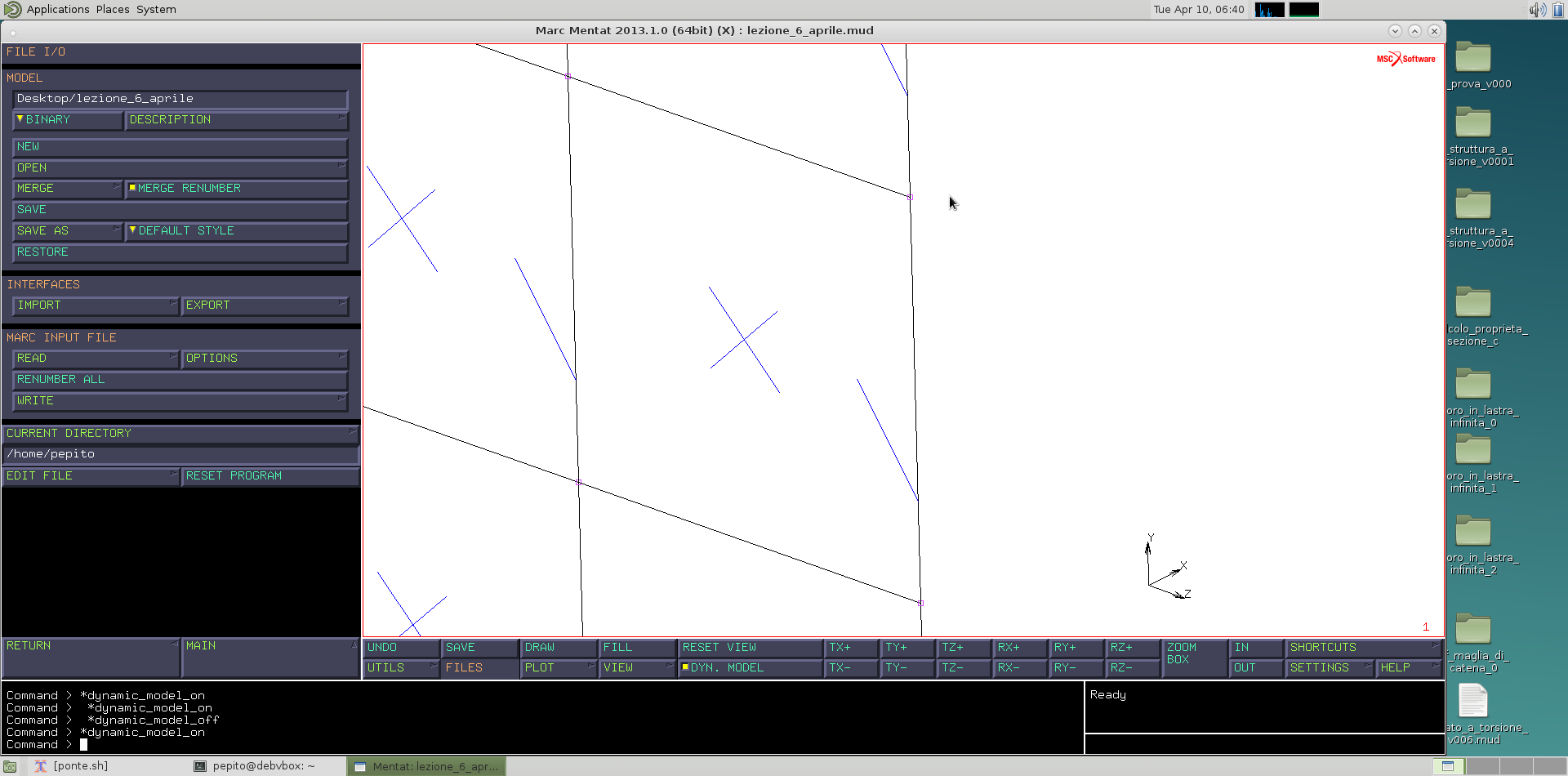Viewport: 1568px width, 776px height.
Task: Click RETURN button
Action: pyautogui.click(x=91, y=658)
